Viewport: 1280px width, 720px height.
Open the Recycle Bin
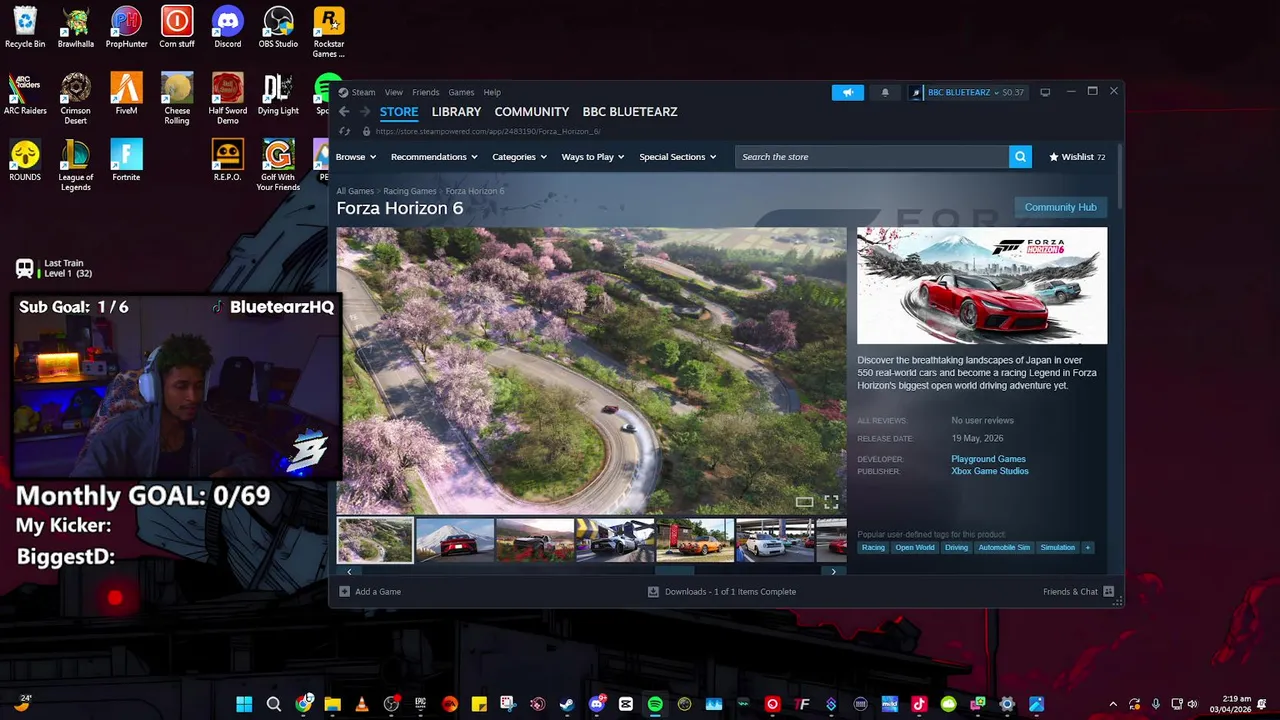point(25,28)
